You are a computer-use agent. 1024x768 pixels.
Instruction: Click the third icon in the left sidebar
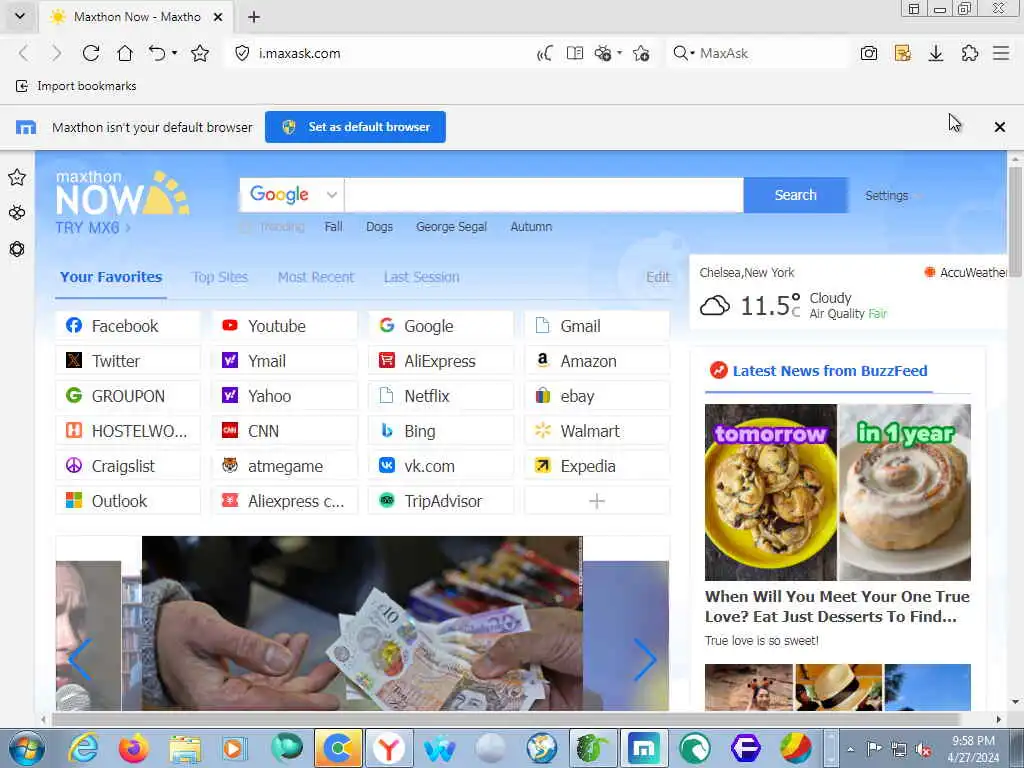(x=17, y=249)
